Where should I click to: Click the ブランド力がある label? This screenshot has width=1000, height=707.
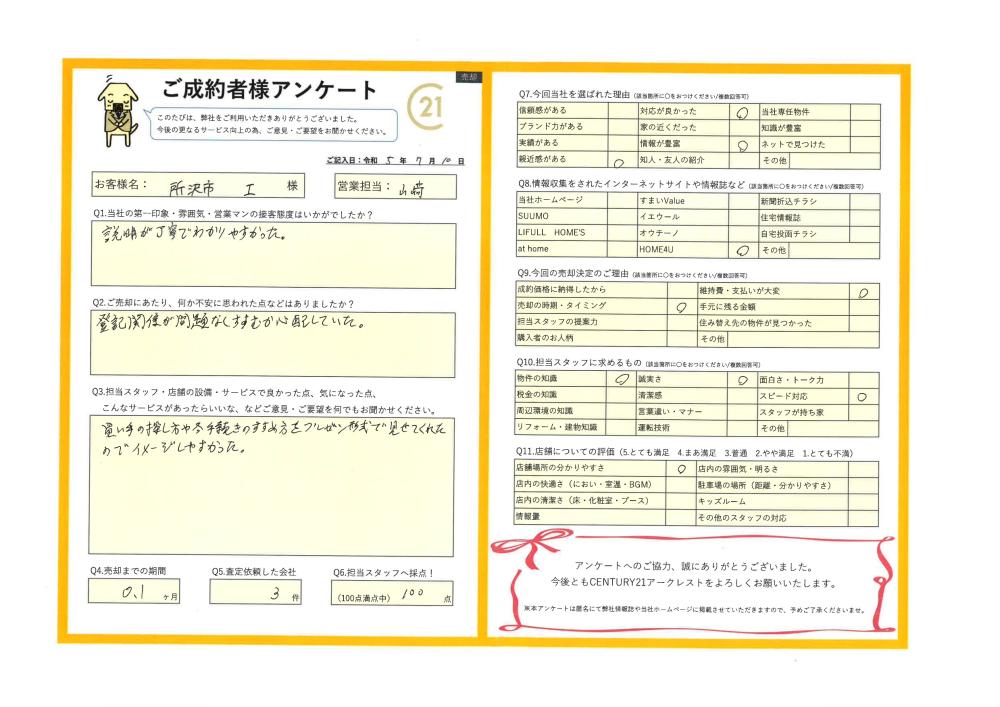click(x=551, y=126)
